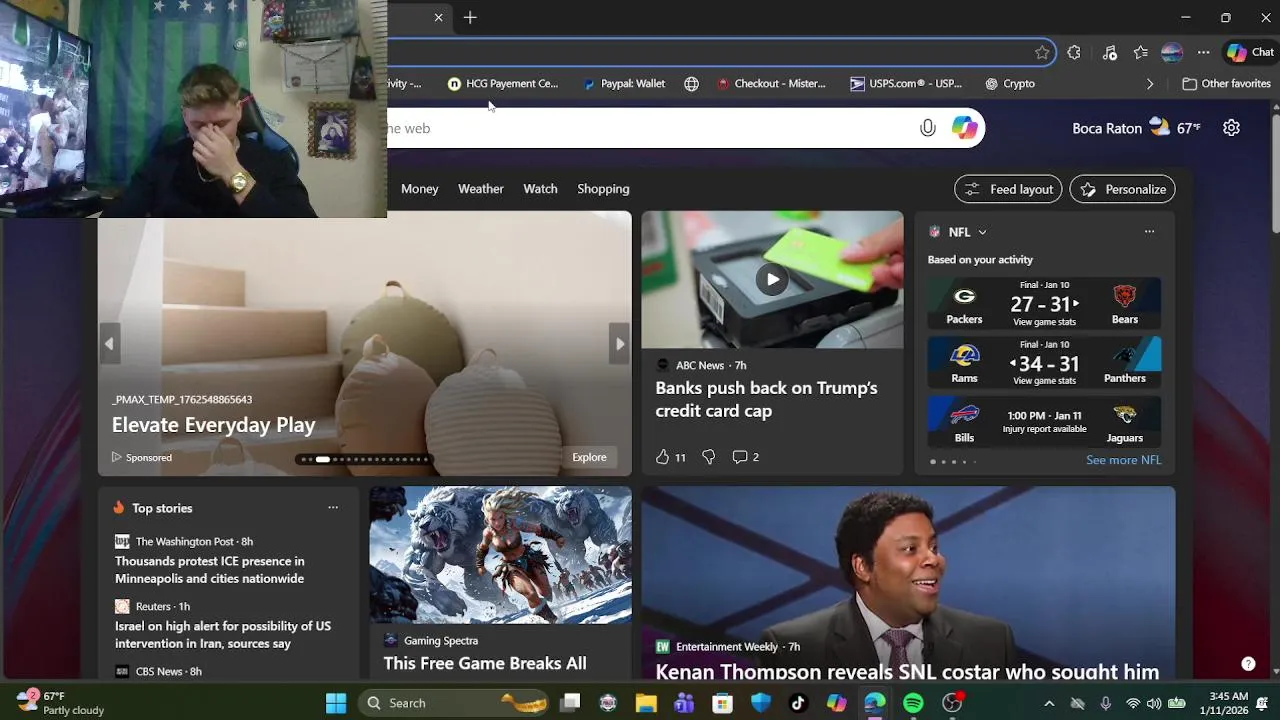Screen dimensions: 1280x720
Task: Open TikTok from taskbar
Action: pos(798,703)
